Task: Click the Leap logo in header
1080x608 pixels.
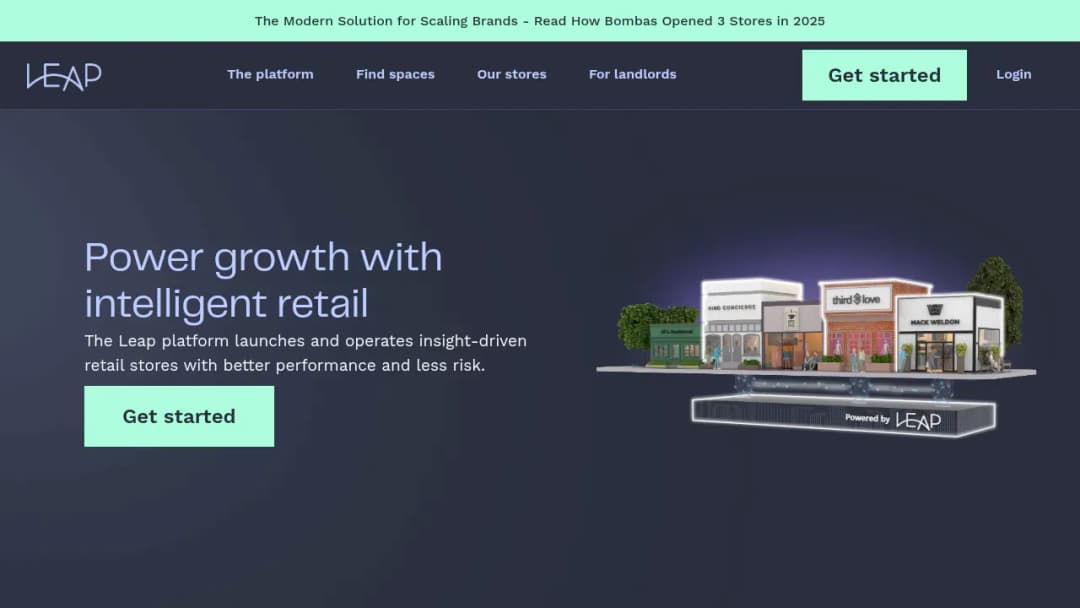Action: pyautogui.click(x=64, y=76)
